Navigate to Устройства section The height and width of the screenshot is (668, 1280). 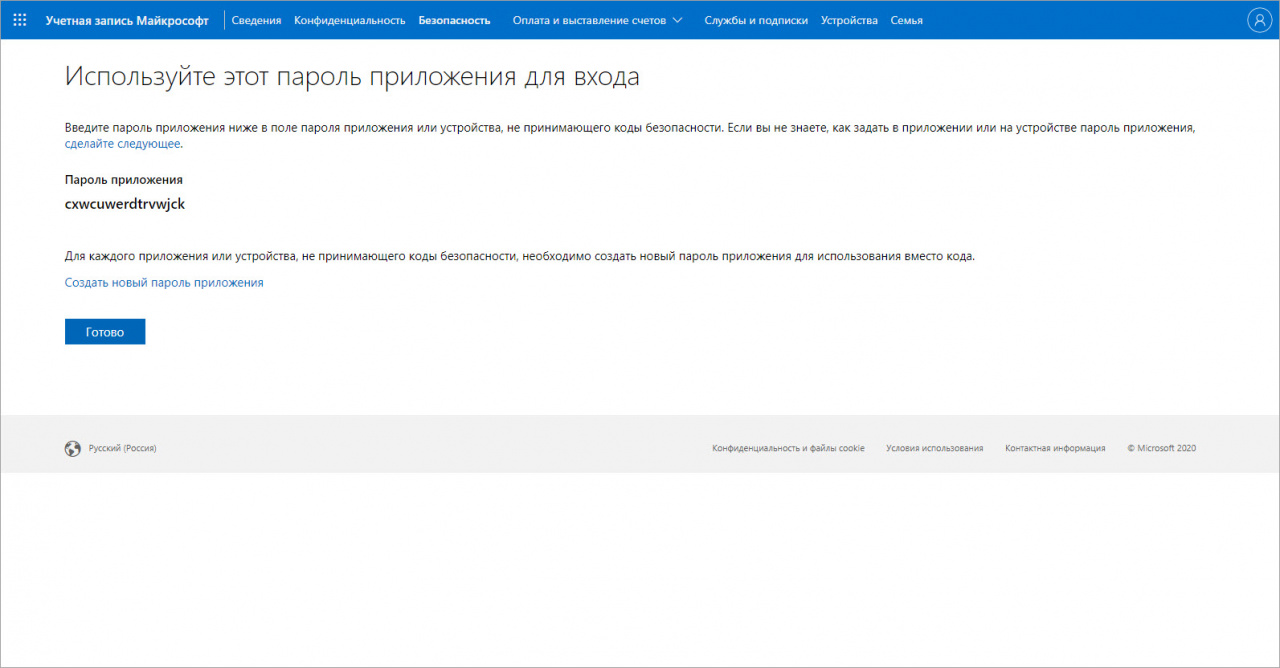[x=849, y=20]
